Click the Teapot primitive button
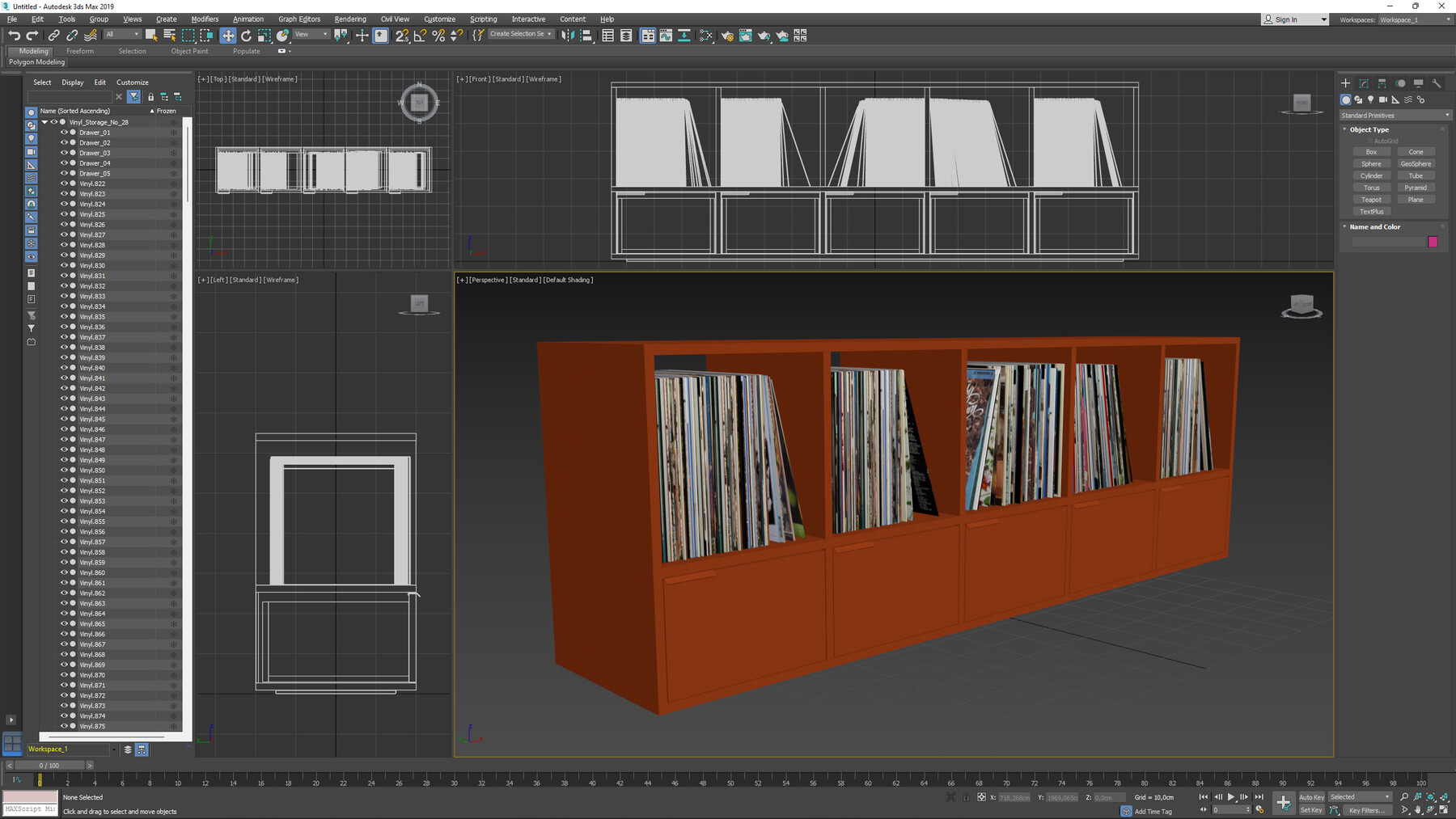Image resolution: width=1456 pixels, height=819 pixels. (1371, 199)
